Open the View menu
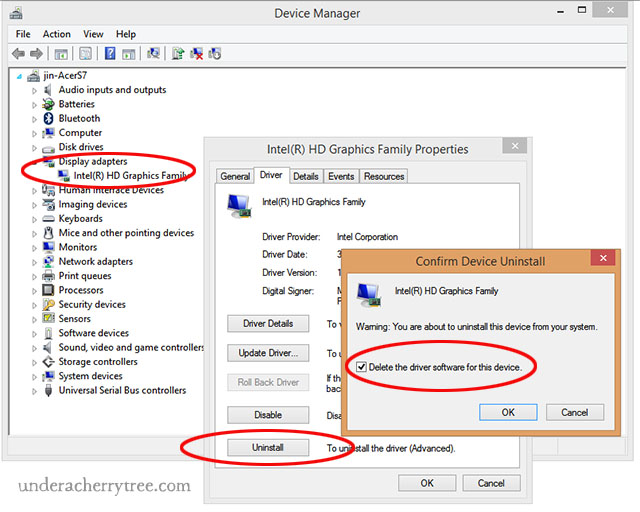Screen dimensions: 640x512 coord(93,34)
